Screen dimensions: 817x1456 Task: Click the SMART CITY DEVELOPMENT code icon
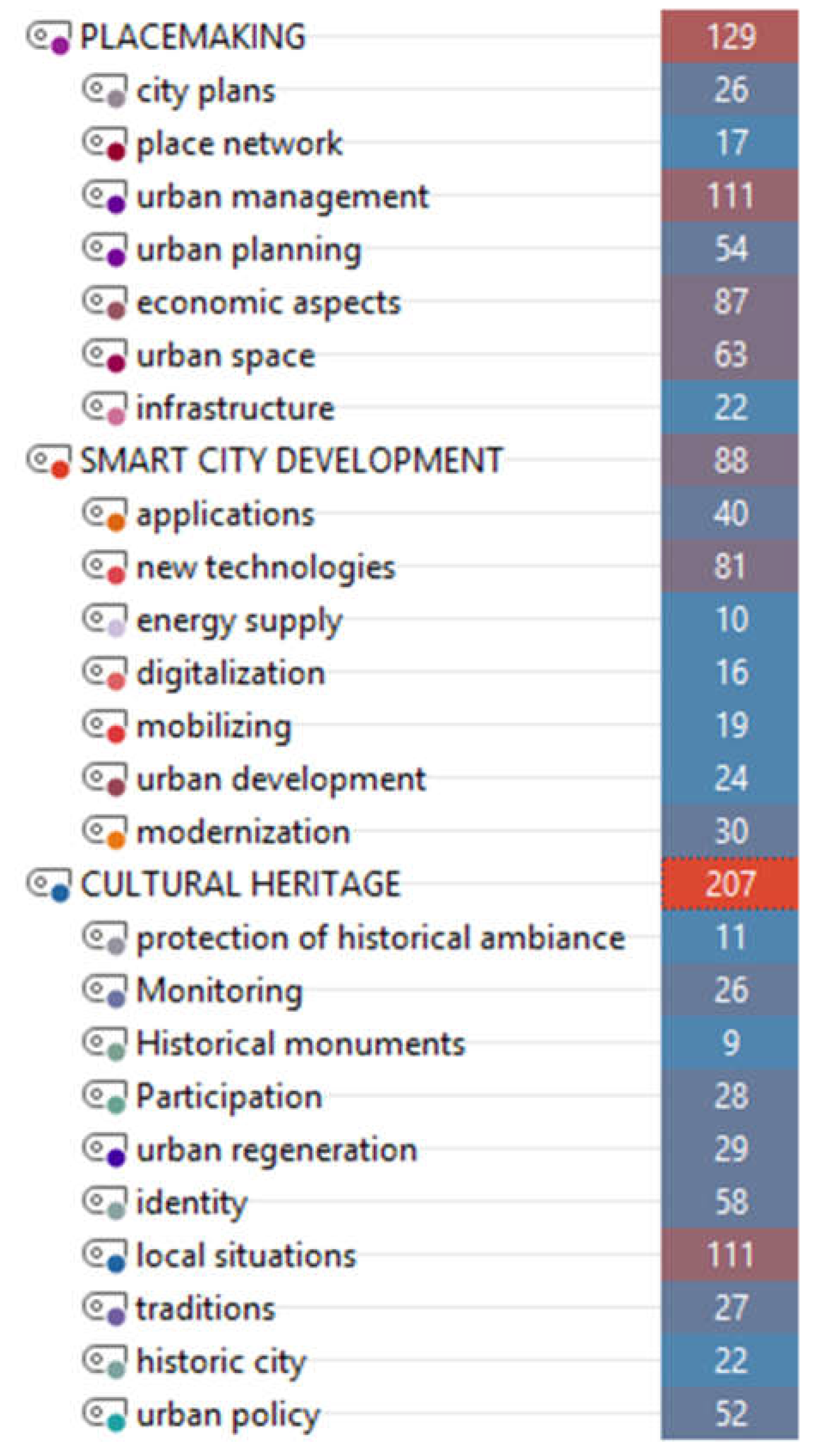click(x=49, y=461)
